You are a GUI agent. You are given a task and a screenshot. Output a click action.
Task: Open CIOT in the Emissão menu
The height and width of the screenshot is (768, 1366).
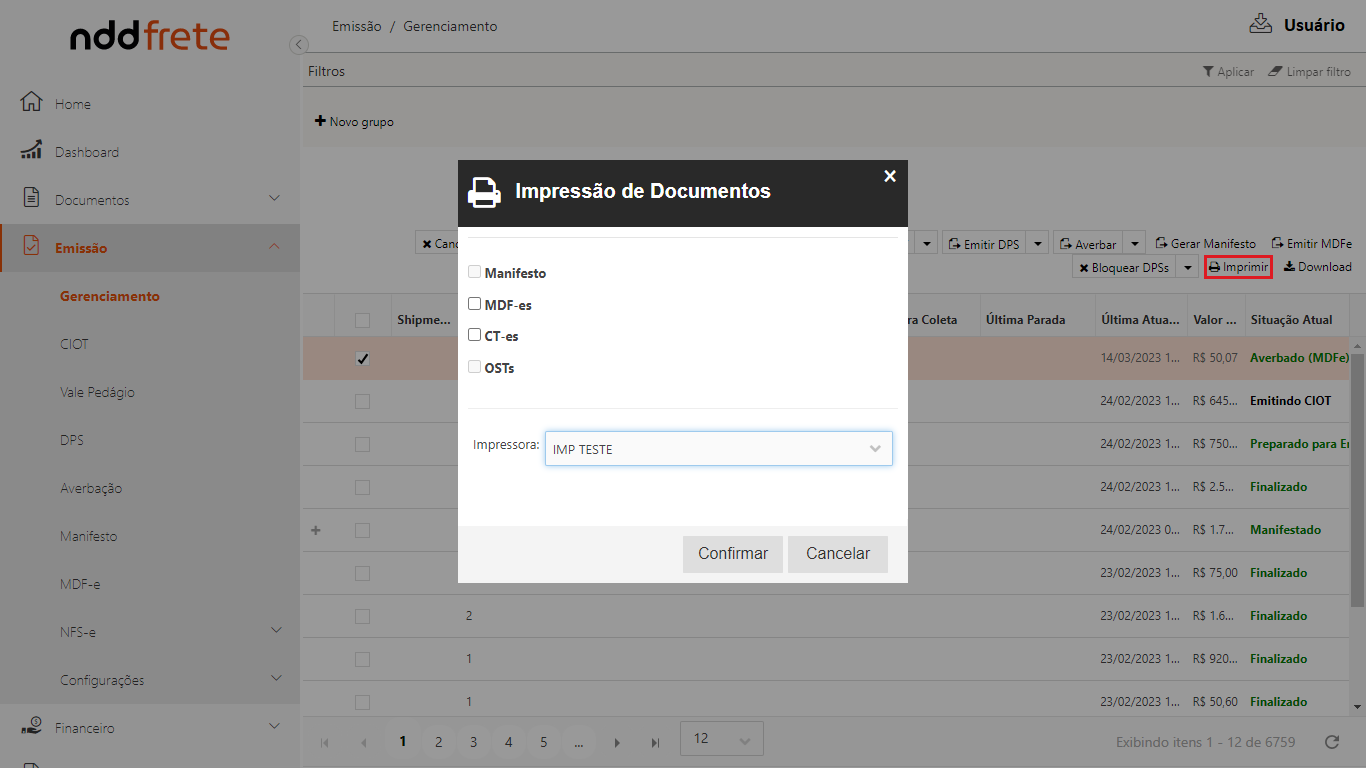point(74,344)
